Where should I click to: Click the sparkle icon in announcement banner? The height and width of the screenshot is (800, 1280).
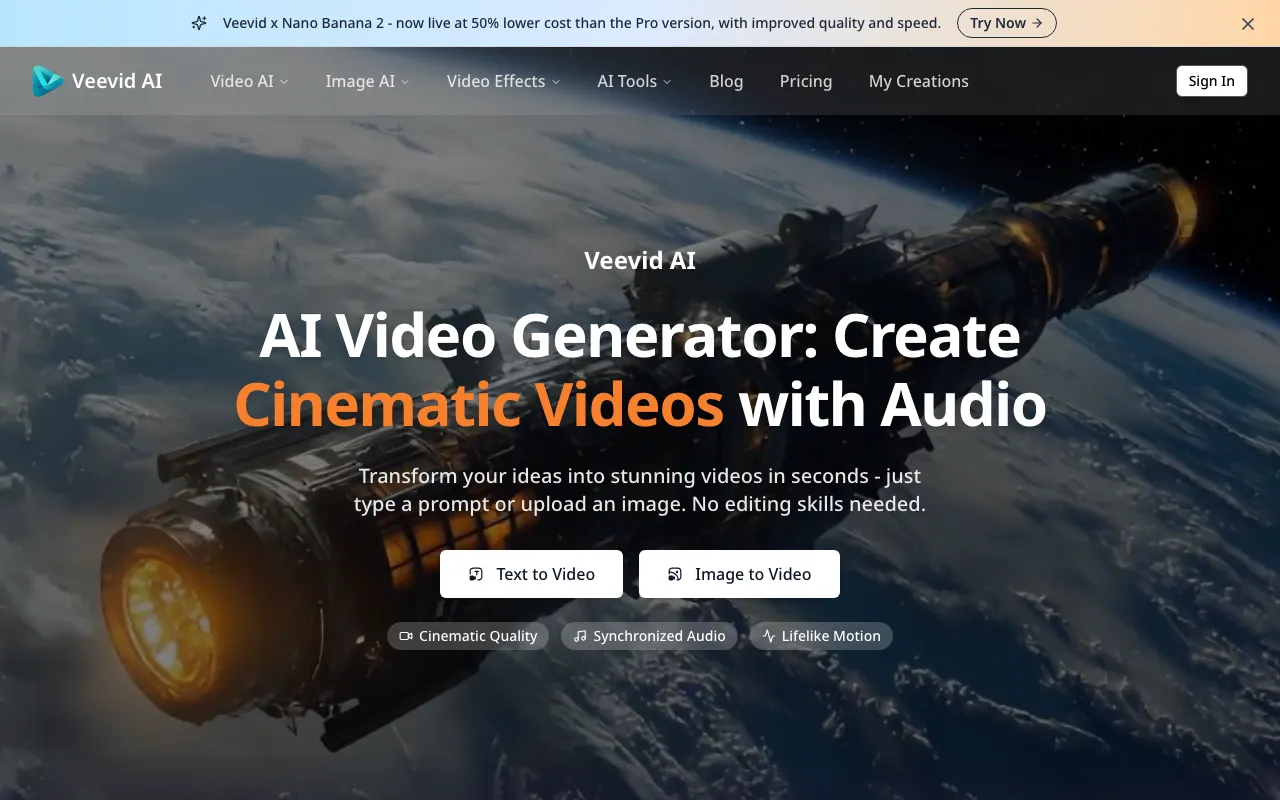click(199, 23)
